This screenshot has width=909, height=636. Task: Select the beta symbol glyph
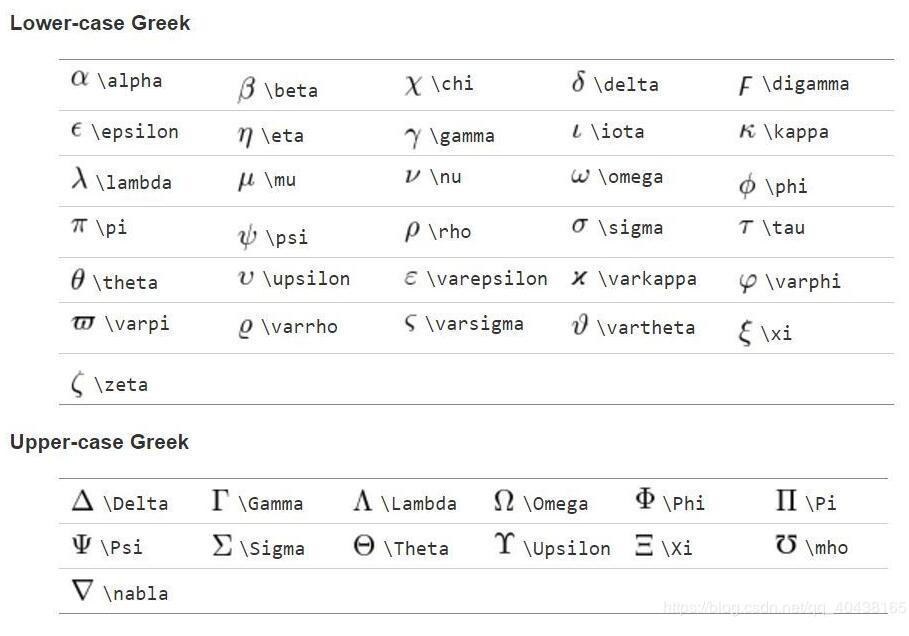click(x=247, y=89)
